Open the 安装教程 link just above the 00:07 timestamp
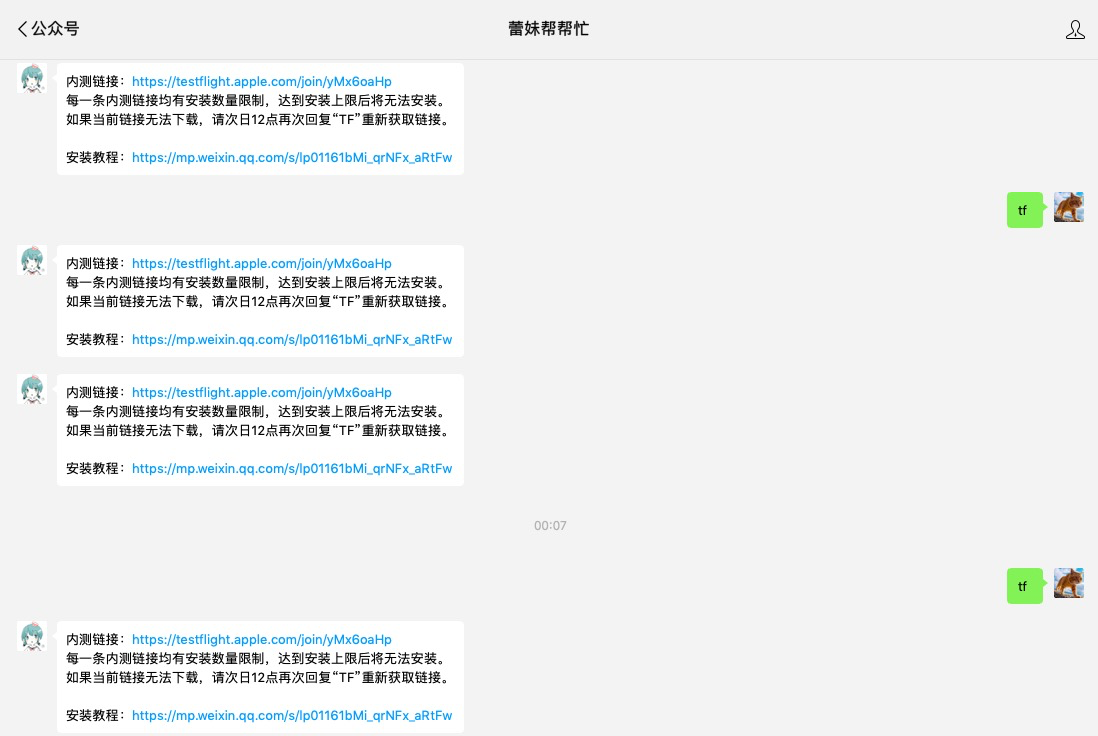 pyautogui.click(x=291, y=469)
